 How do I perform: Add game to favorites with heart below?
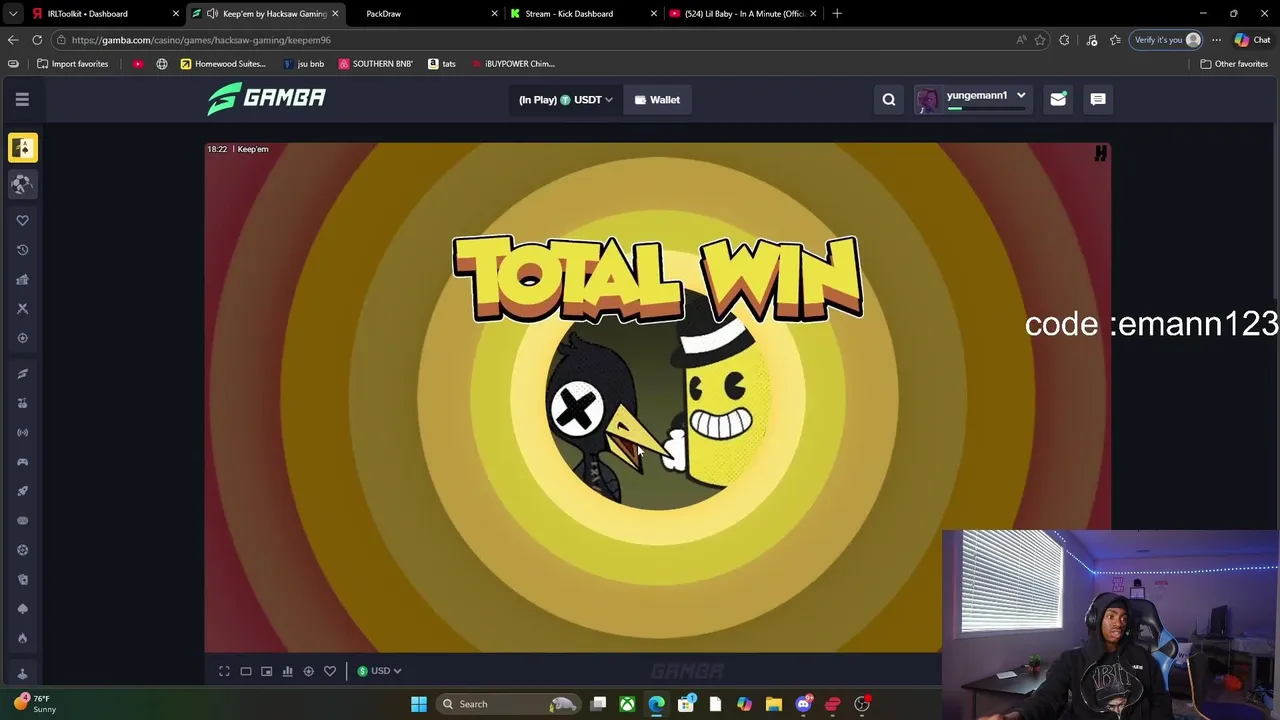pyautogui.click(x=329, y=671)
